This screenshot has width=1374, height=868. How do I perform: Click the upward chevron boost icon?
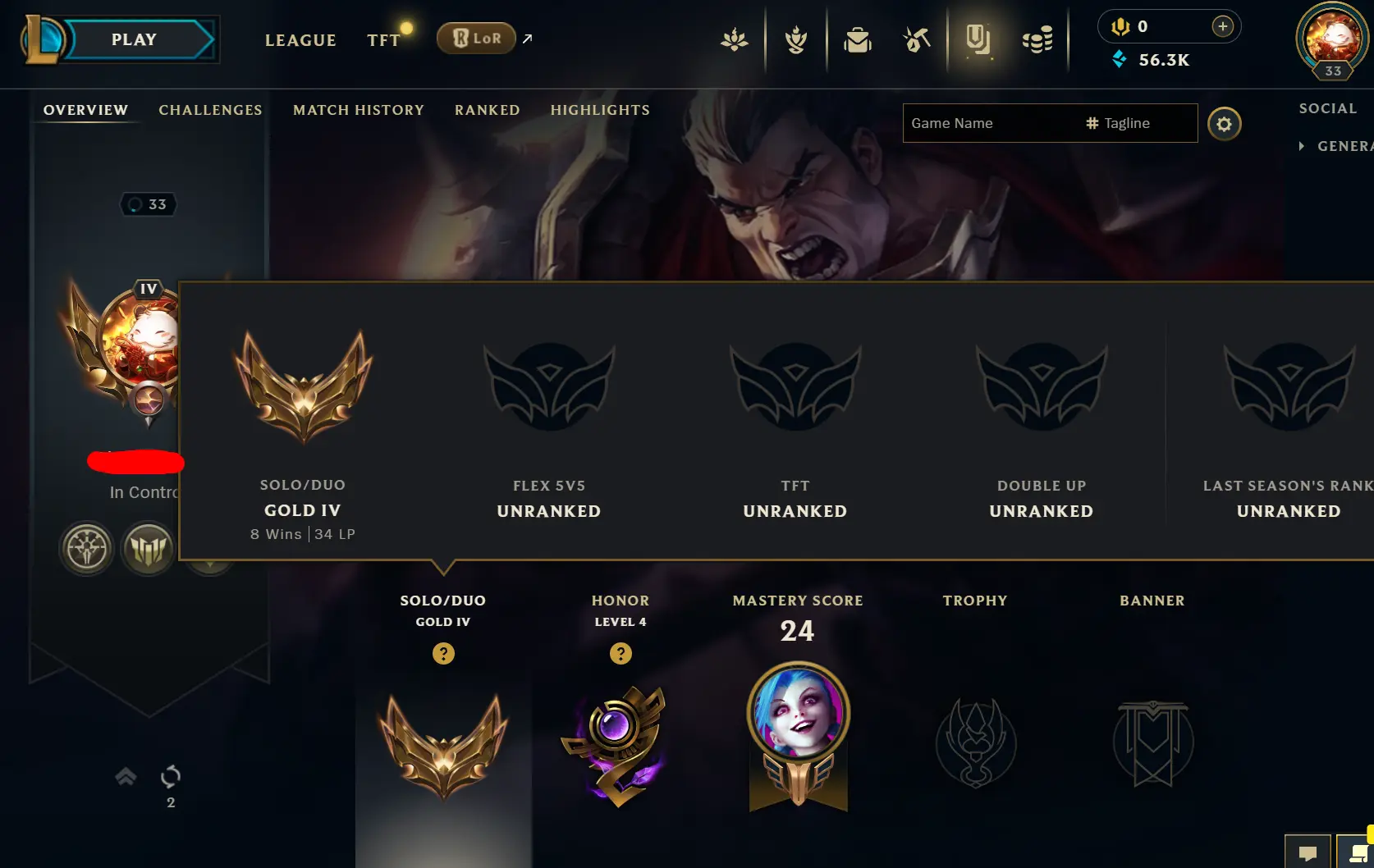(126, 776)
